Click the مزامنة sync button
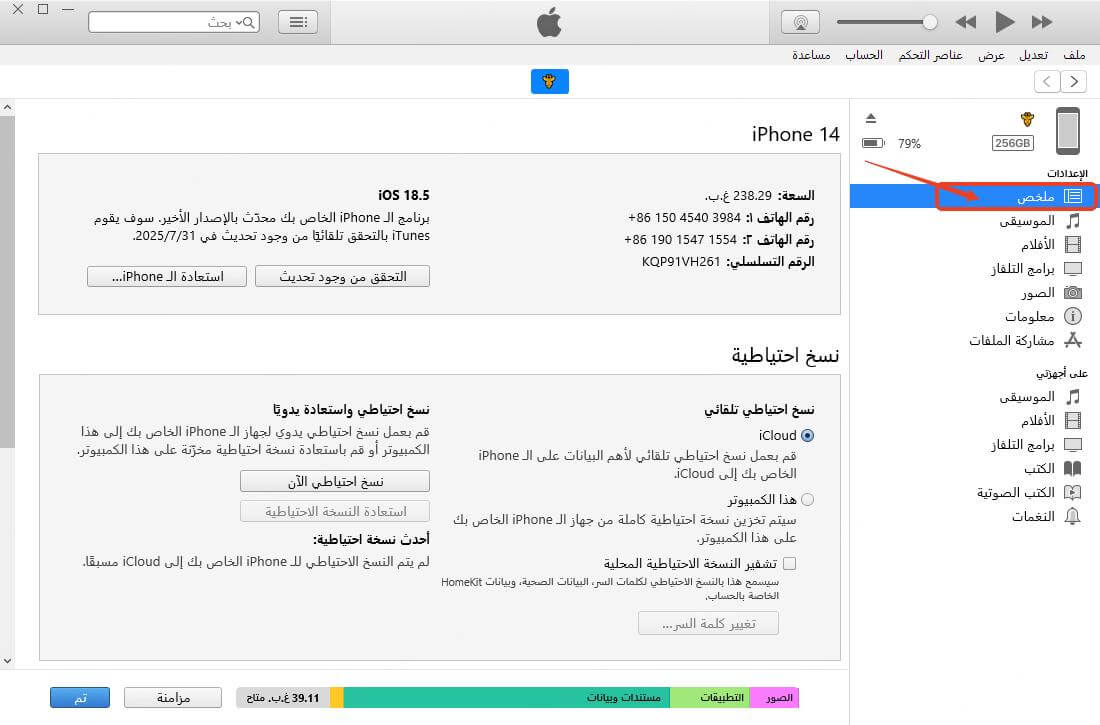This screenshot has width=1100, height=725. [173, 698]
